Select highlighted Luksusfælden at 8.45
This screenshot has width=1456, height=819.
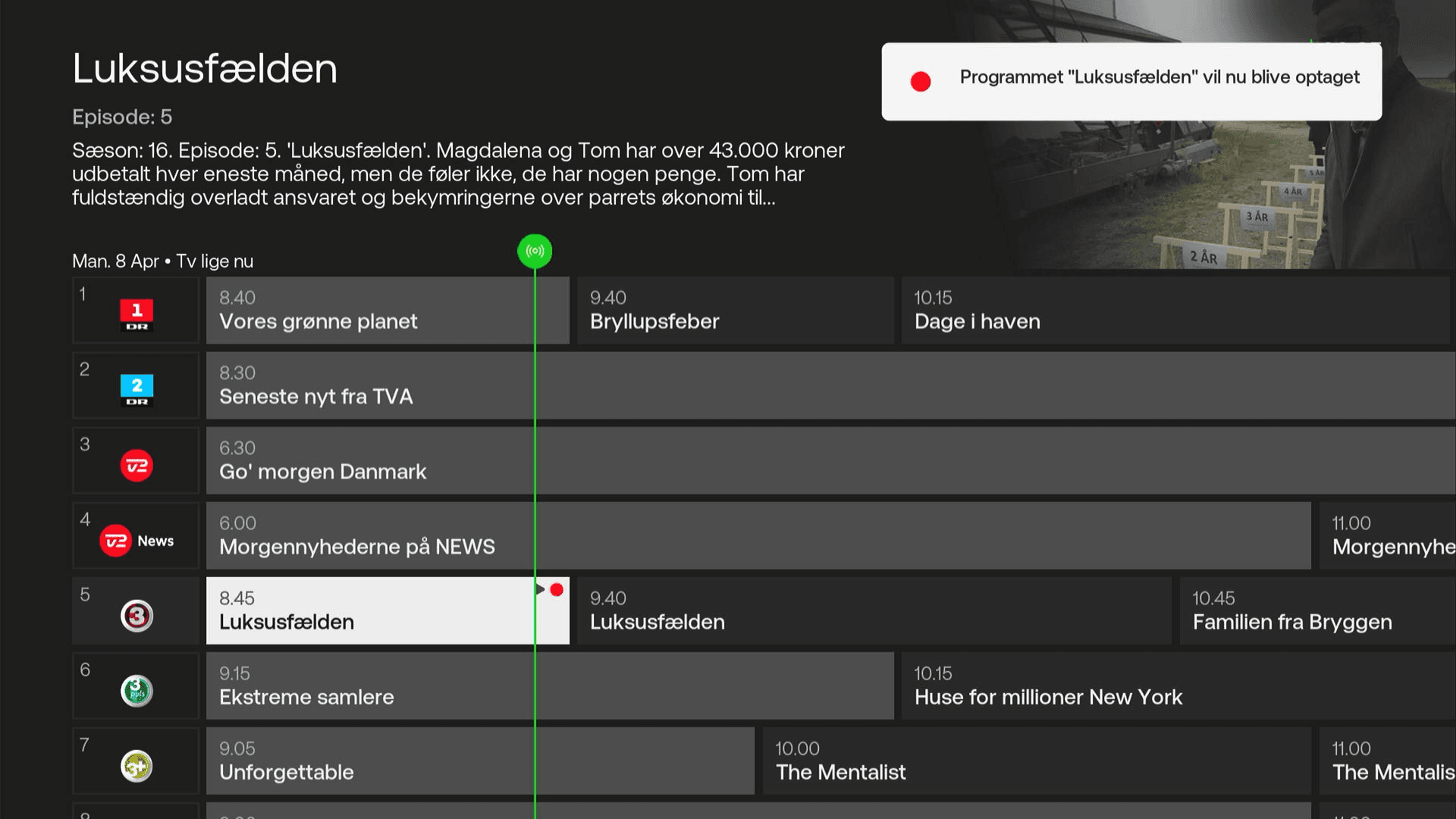point(388,610)
